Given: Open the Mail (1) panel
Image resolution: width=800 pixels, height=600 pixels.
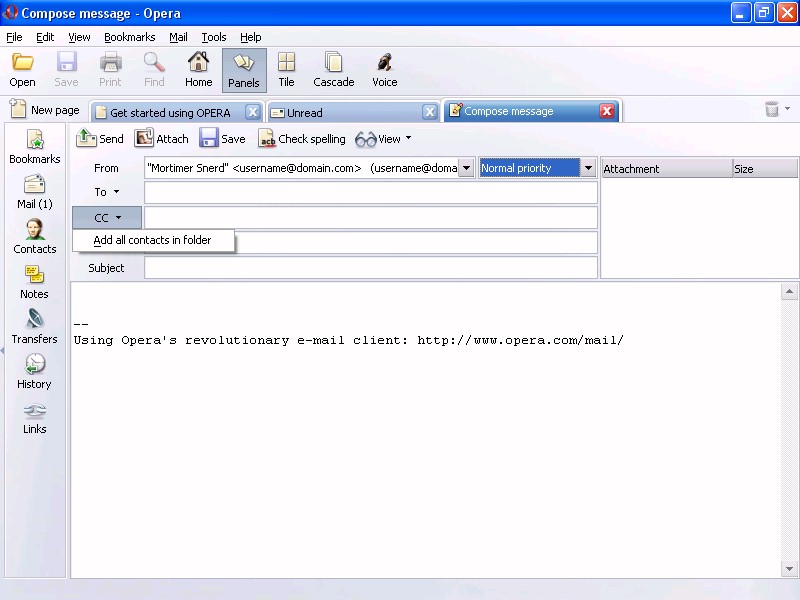Looking at the screenshot, I should [35, 192].
